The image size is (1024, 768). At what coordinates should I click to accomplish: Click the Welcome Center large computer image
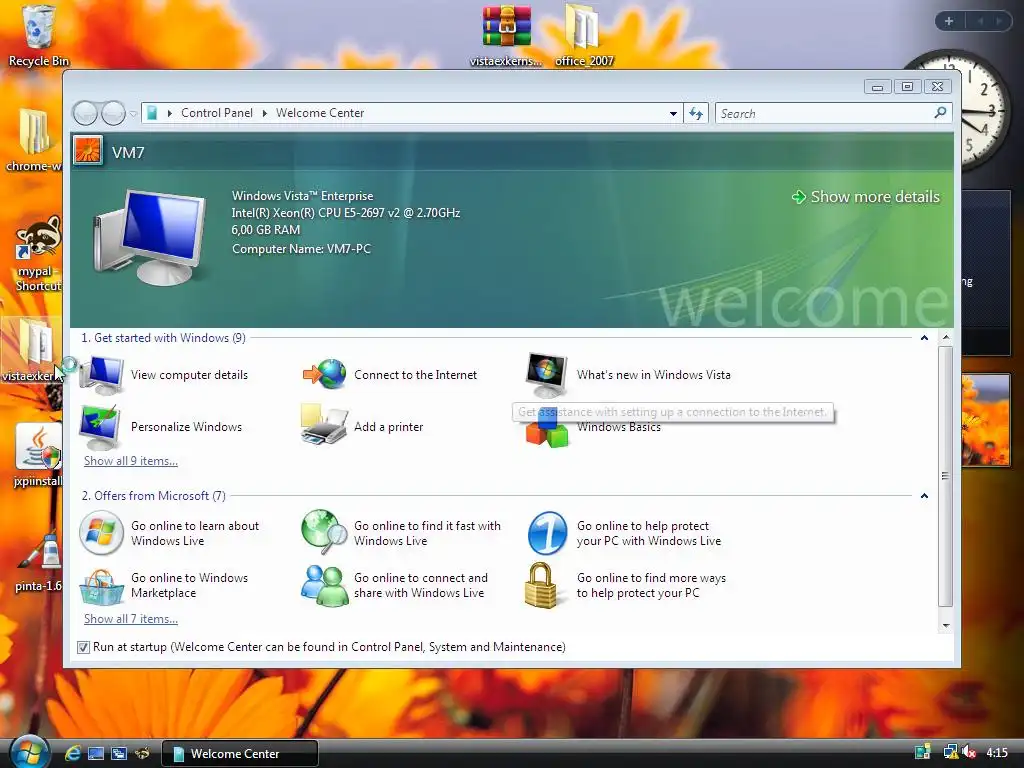point(150,238)
